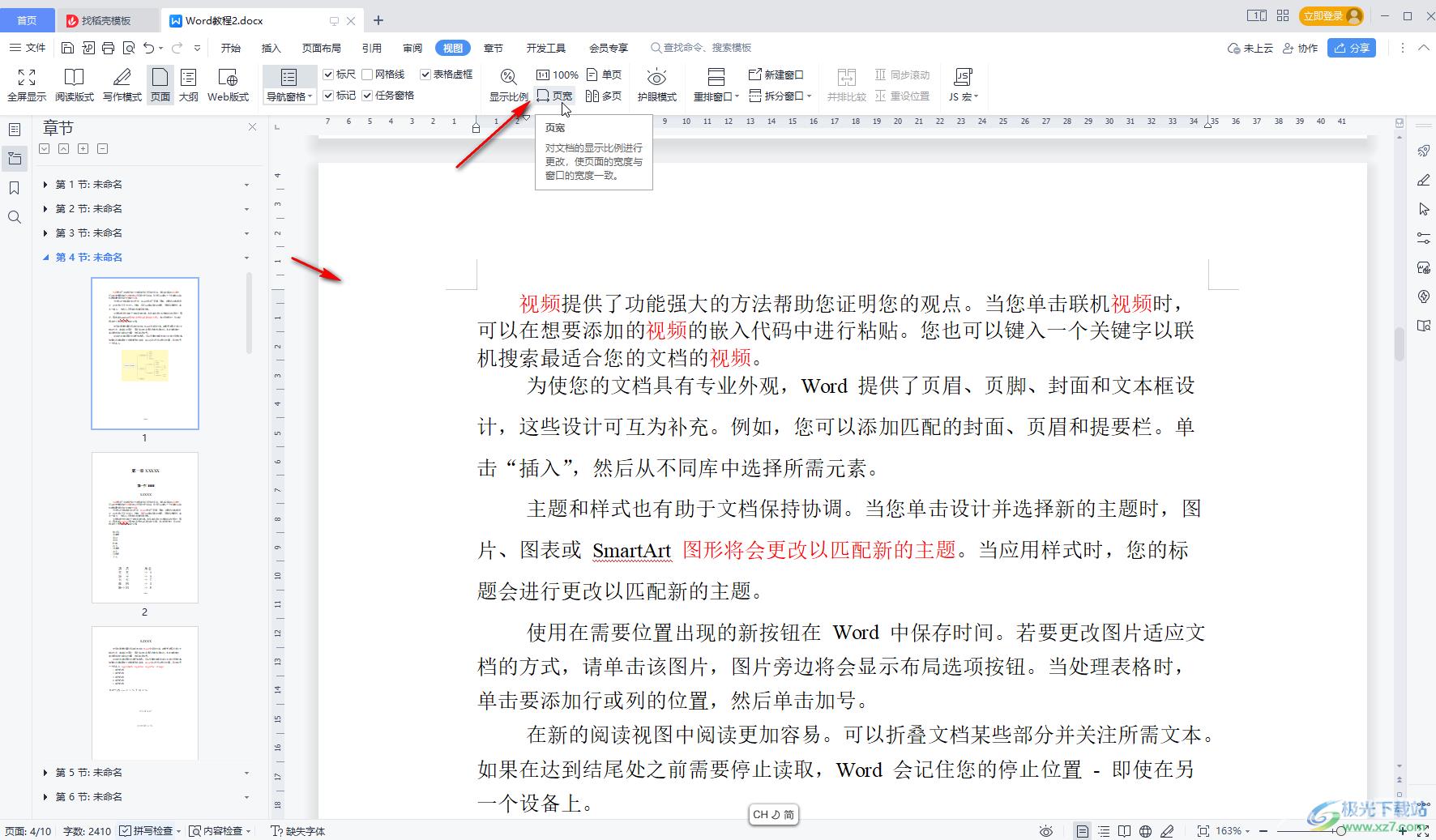Switch to Web layout (Web版式)
The image size is (1436, 840).
229,84
